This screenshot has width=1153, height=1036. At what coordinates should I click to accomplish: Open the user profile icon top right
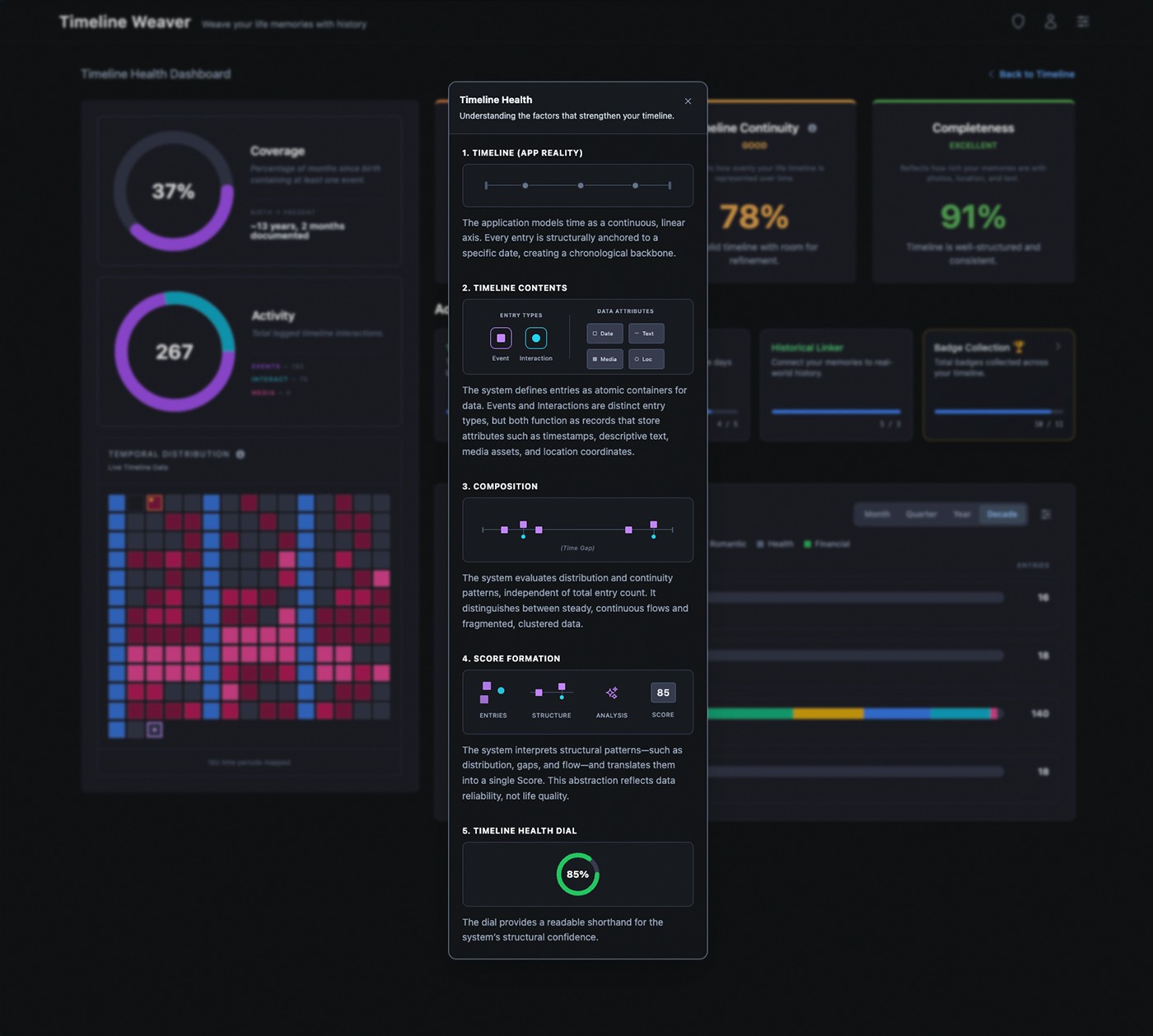pyautogui.click(x=1050, y=21)
